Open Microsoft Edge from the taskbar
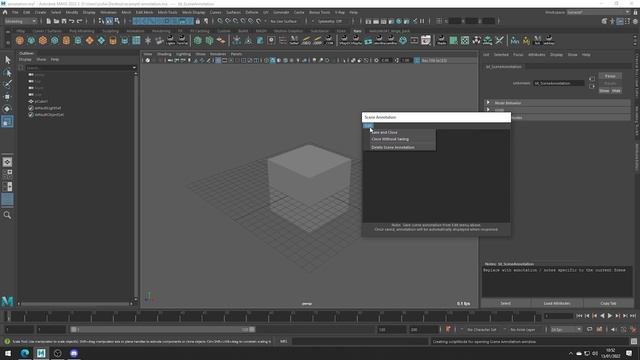 click(x=25, y=353)
